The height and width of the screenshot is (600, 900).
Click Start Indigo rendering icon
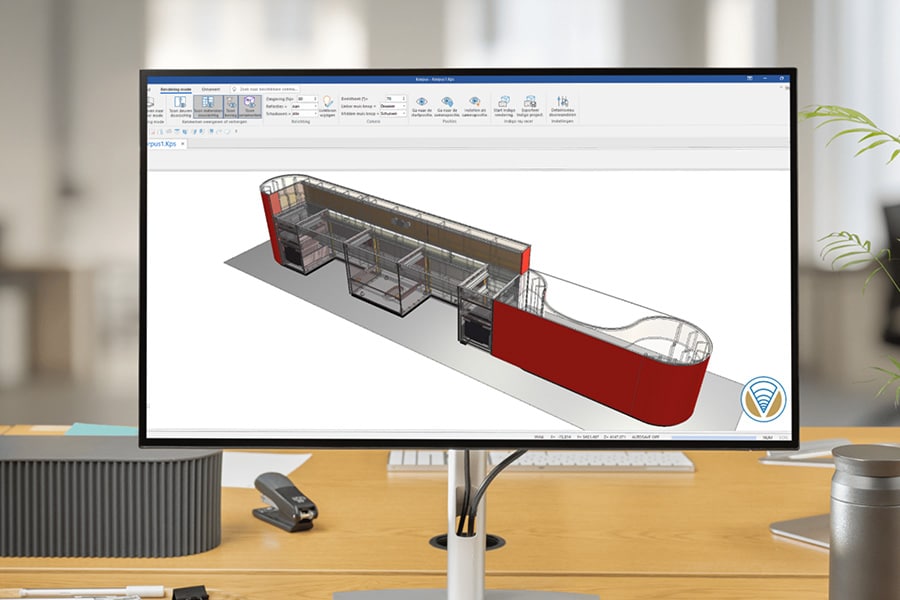click(504, 102)
